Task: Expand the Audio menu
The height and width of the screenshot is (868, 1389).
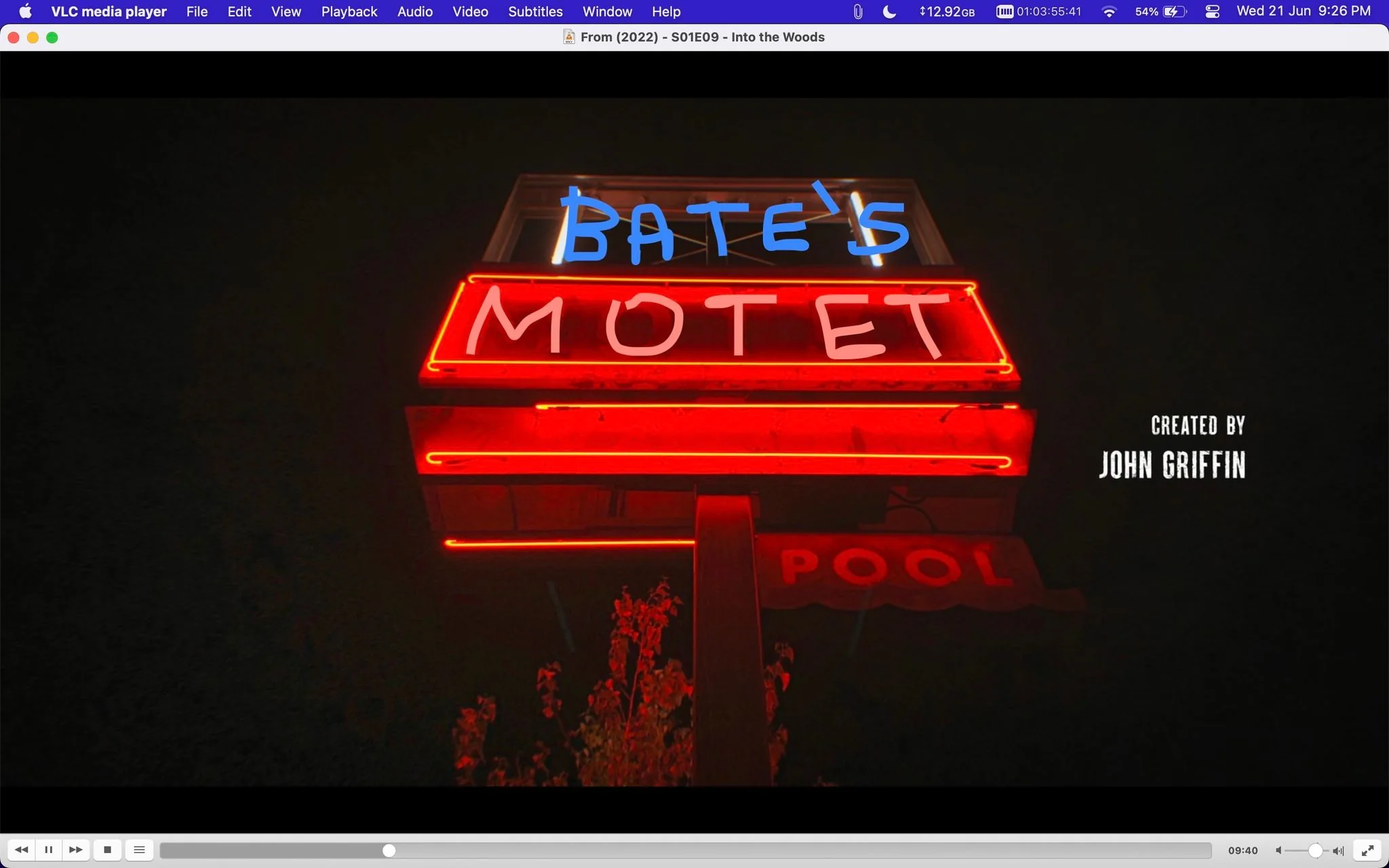Action: click(x=415, y=12)
